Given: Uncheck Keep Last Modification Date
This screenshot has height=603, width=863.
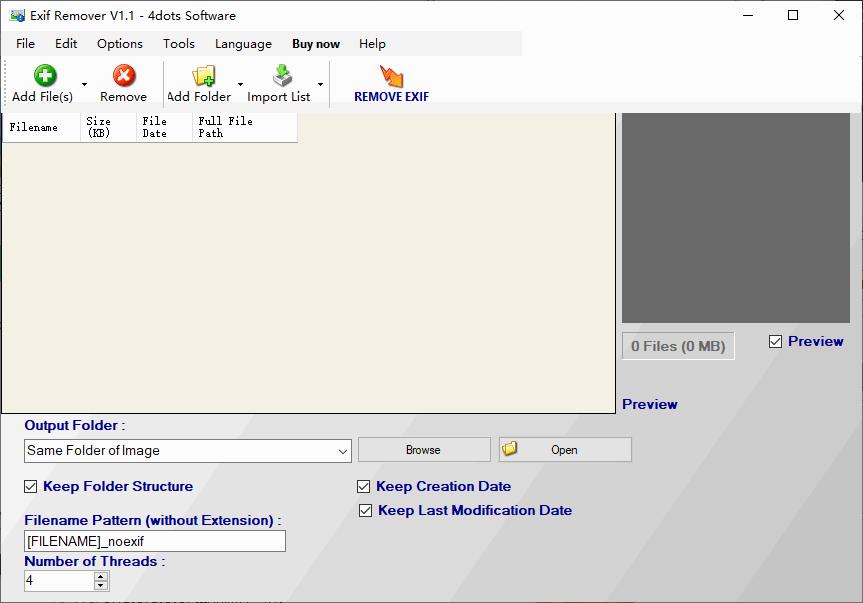Looking at the screenshot, I should click(x=365, y=511).
